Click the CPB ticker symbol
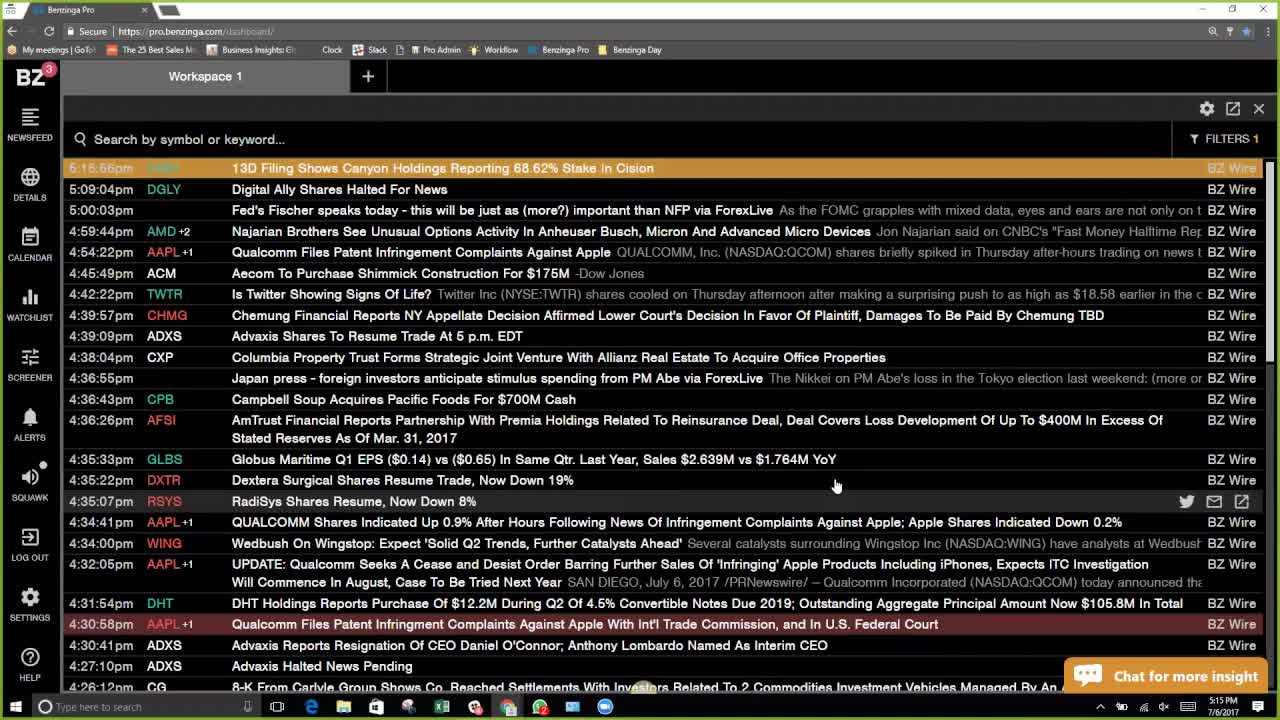This screenshot has height=720, width=1280. click(160, 399)
